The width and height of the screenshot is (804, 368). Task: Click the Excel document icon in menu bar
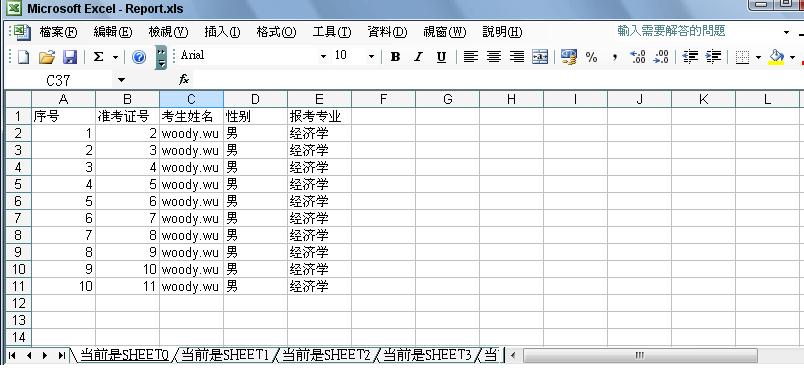coord(22,32)
